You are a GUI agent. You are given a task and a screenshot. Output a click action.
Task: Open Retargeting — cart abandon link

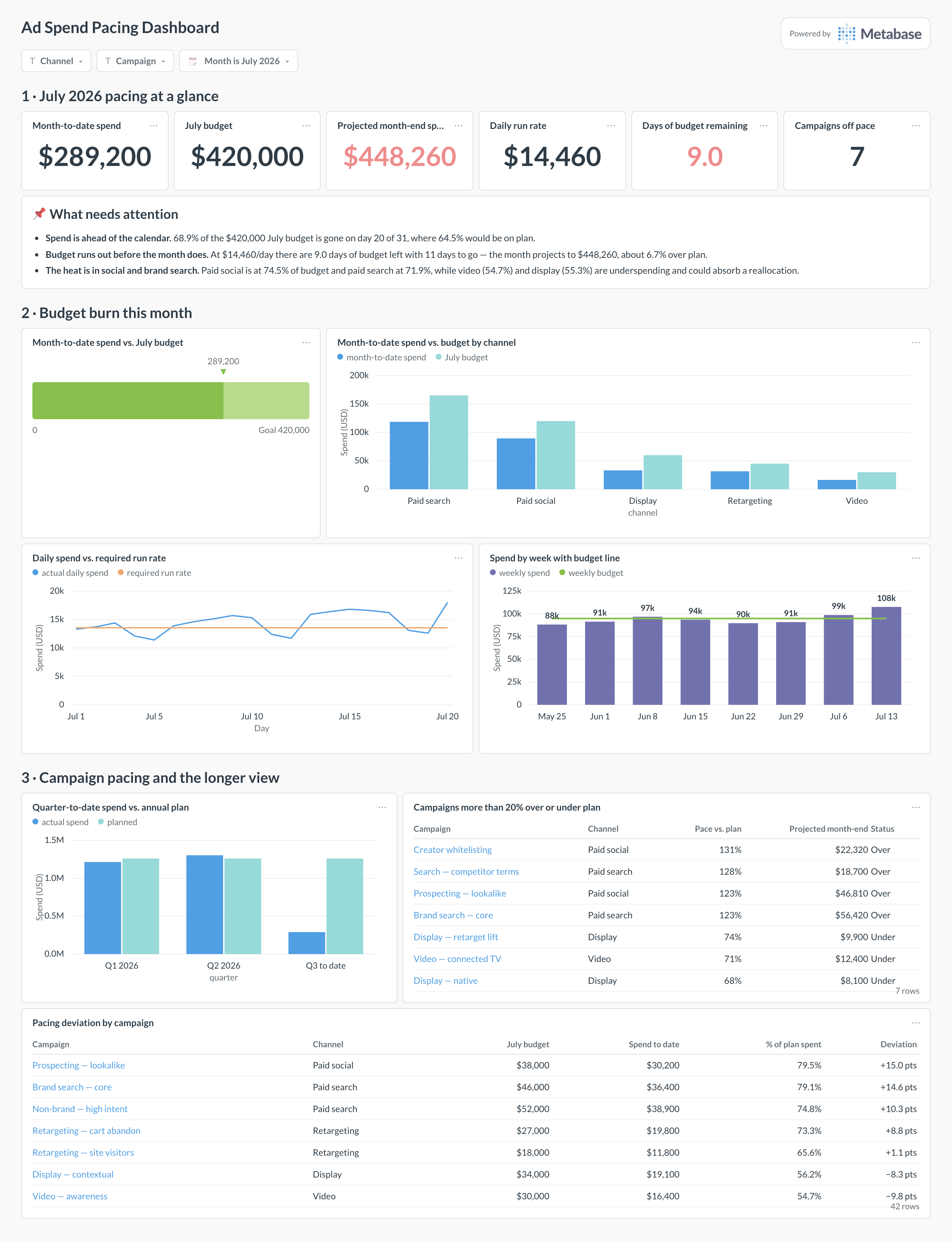[x=86, y=1131]
